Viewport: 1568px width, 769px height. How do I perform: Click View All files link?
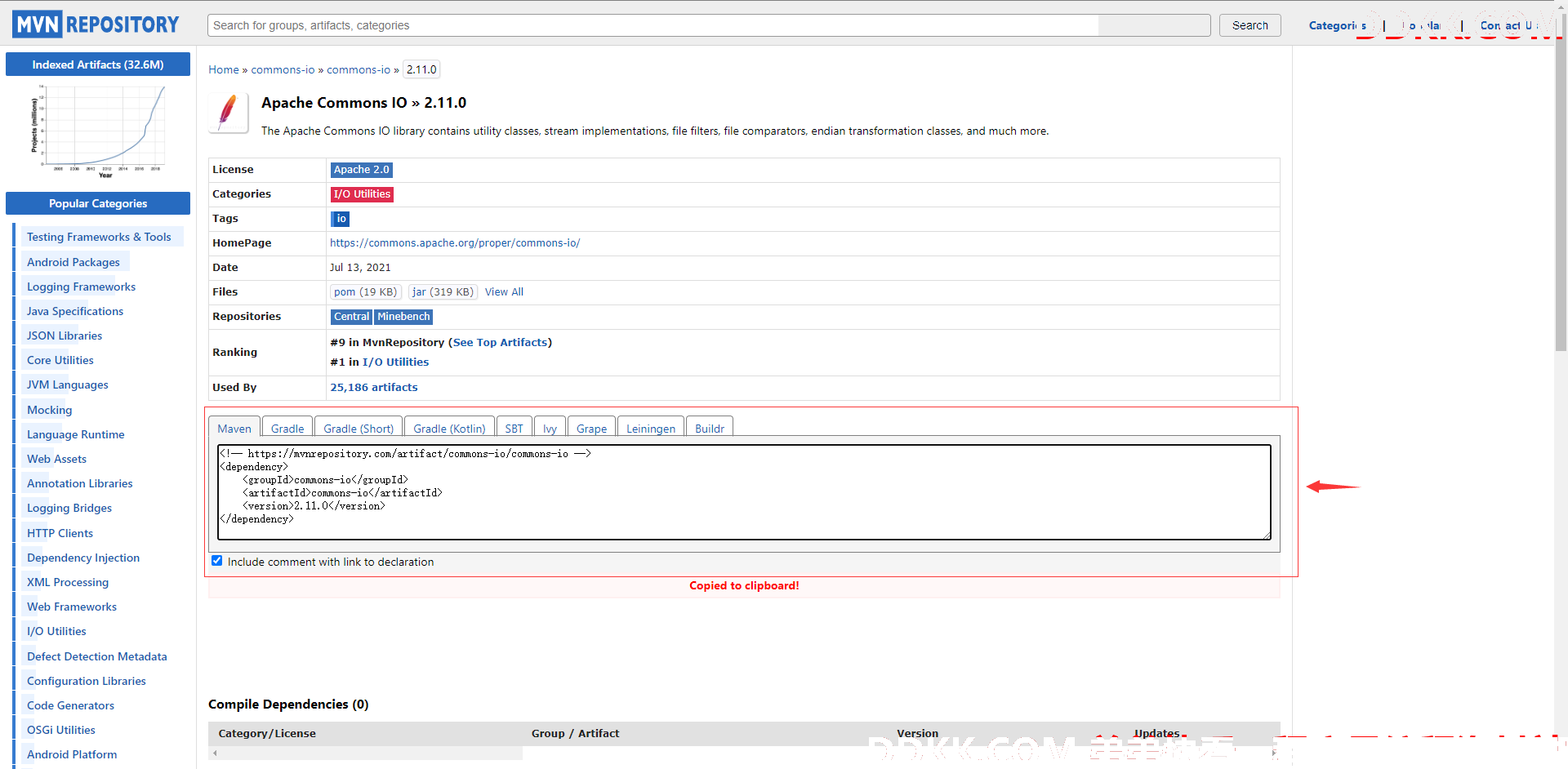point(504,291)
